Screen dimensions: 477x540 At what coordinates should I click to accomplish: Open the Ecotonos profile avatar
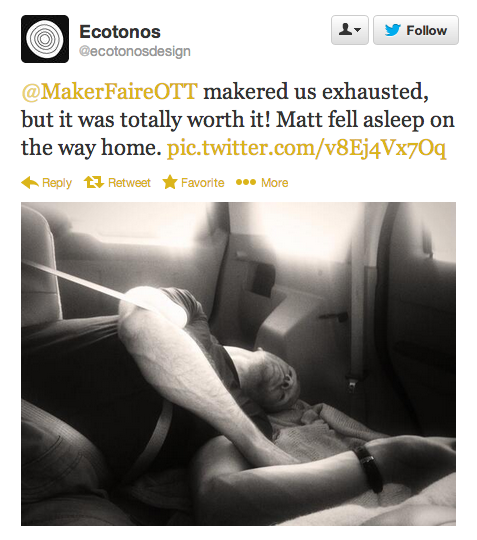point(45,39)
